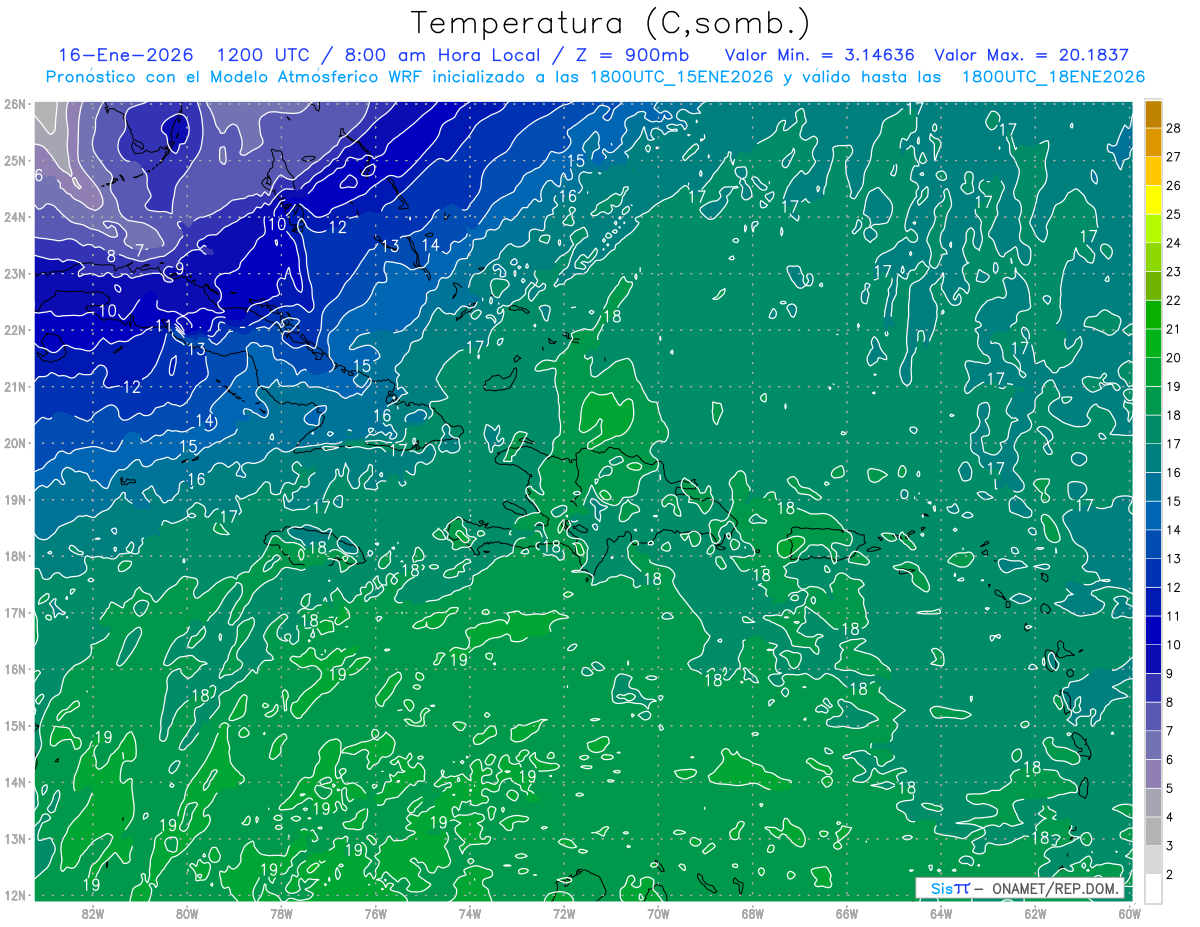Click the '15N' latitude axis label

point(14,725)
